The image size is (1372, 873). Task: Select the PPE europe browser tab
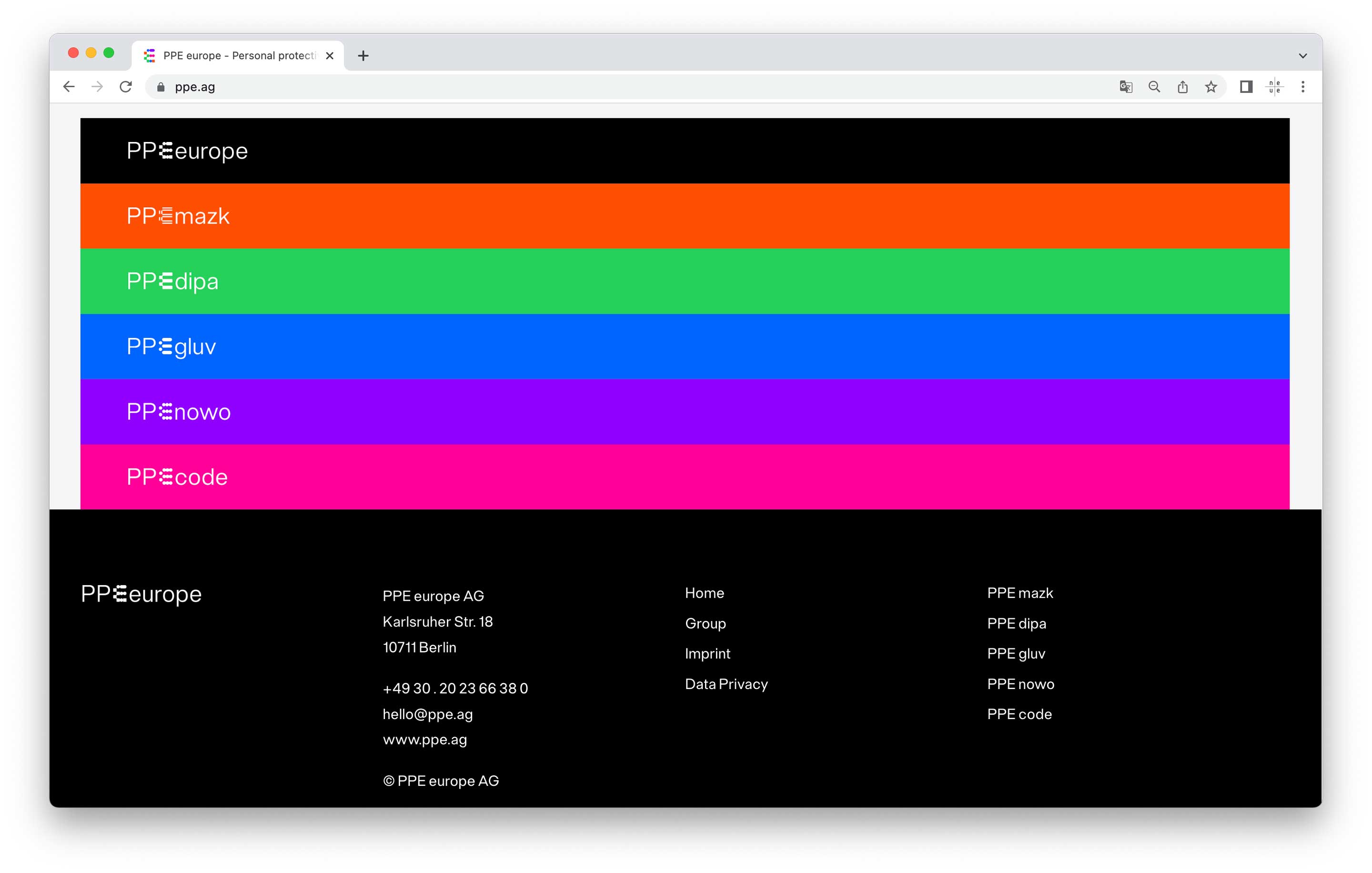tap(238, 56)
